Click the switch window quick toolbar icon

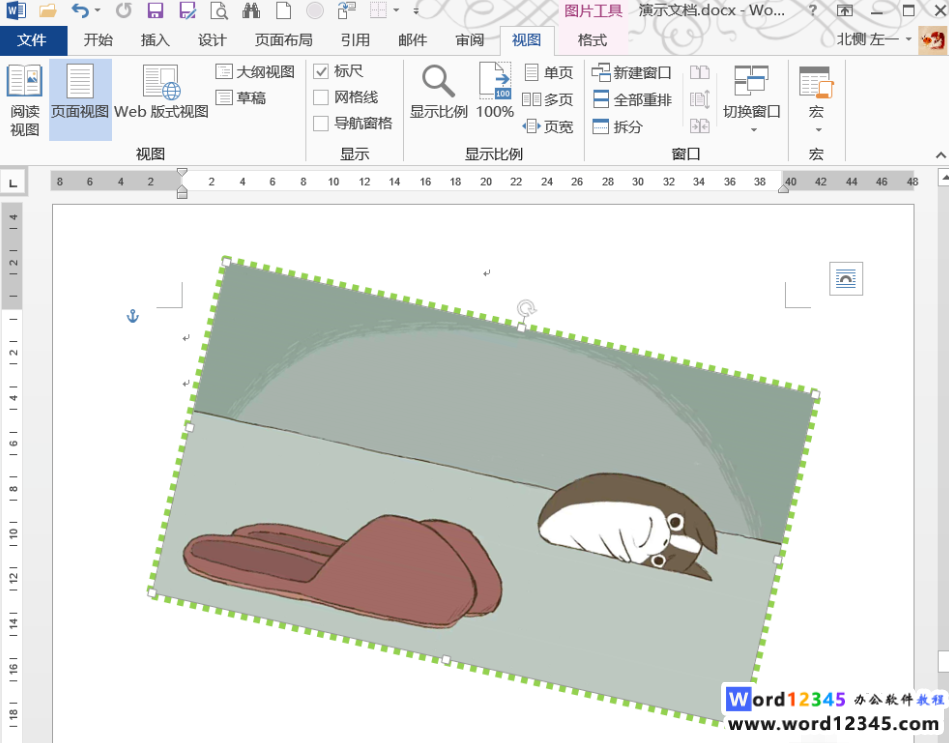(347, 10)
